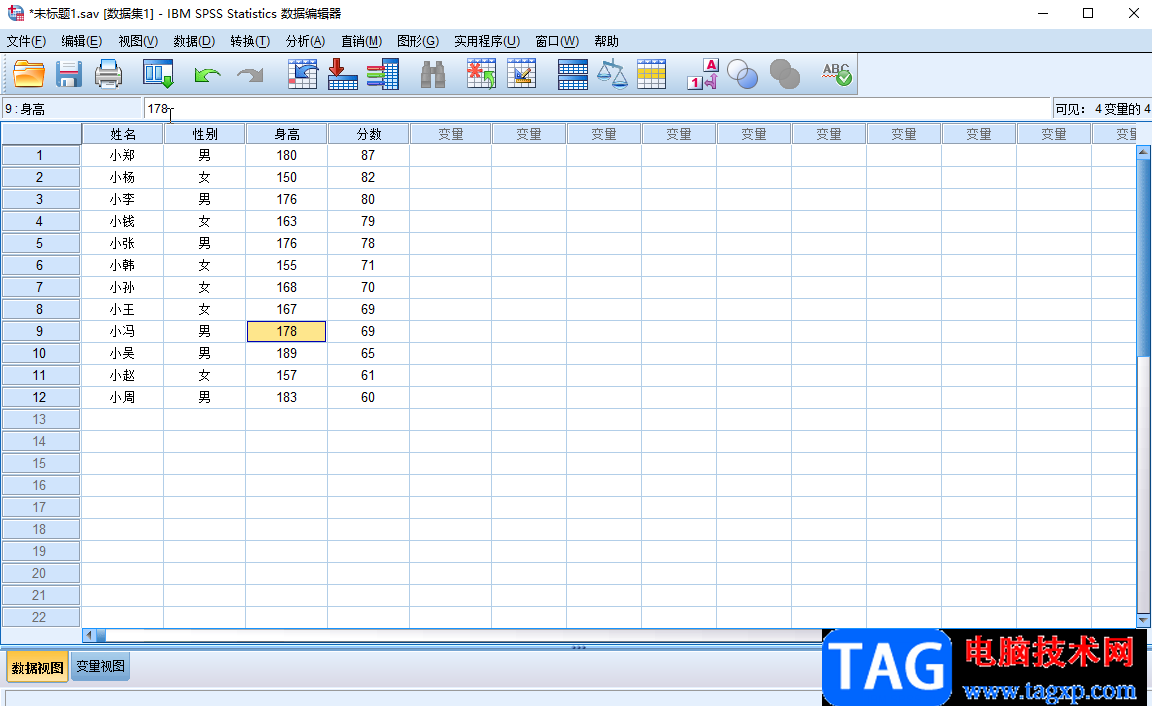Select the name cell 小孙

pos(123,287)
